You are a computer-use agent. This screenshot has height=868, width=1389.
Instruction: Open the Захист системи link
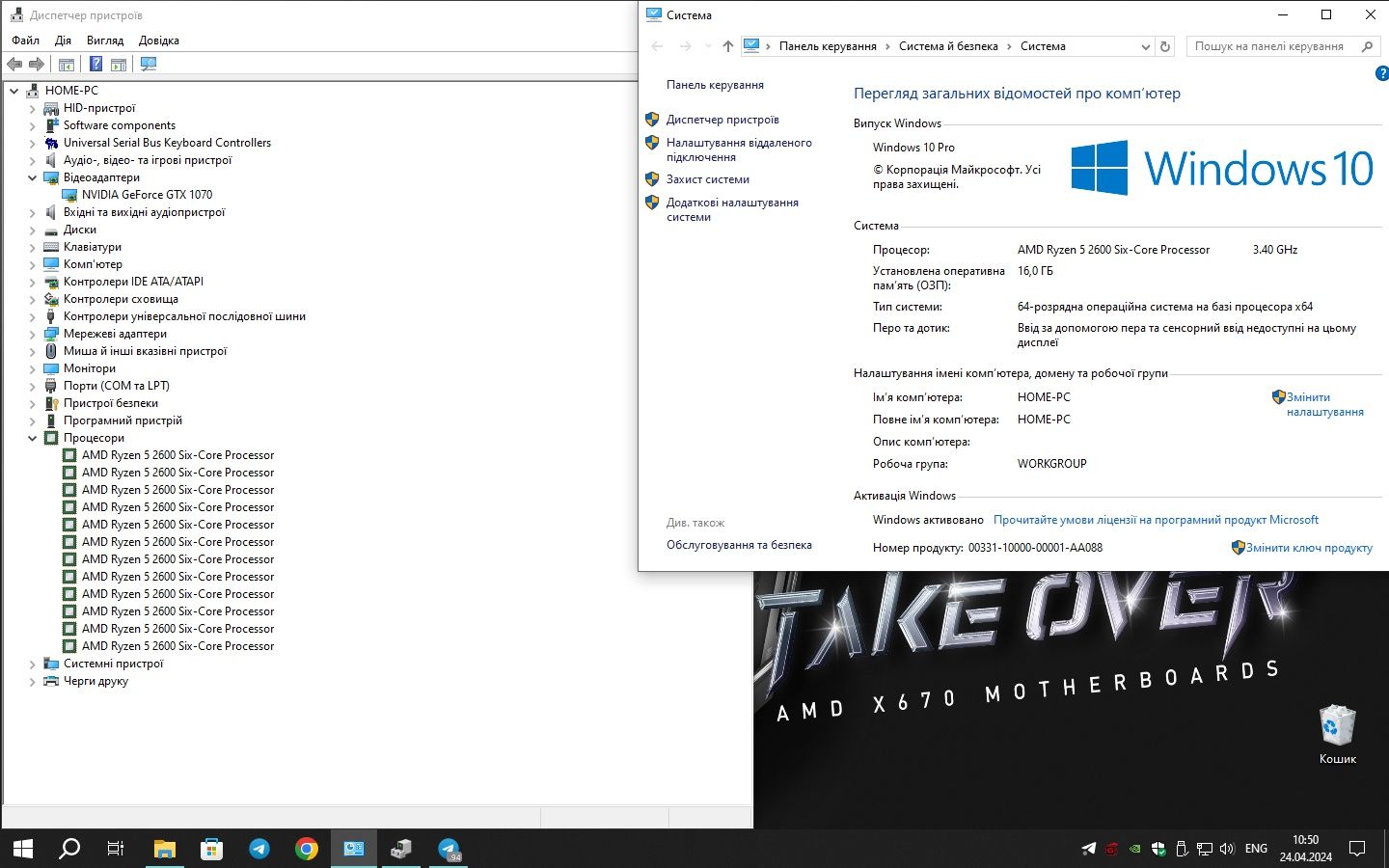tap(708, 179)
